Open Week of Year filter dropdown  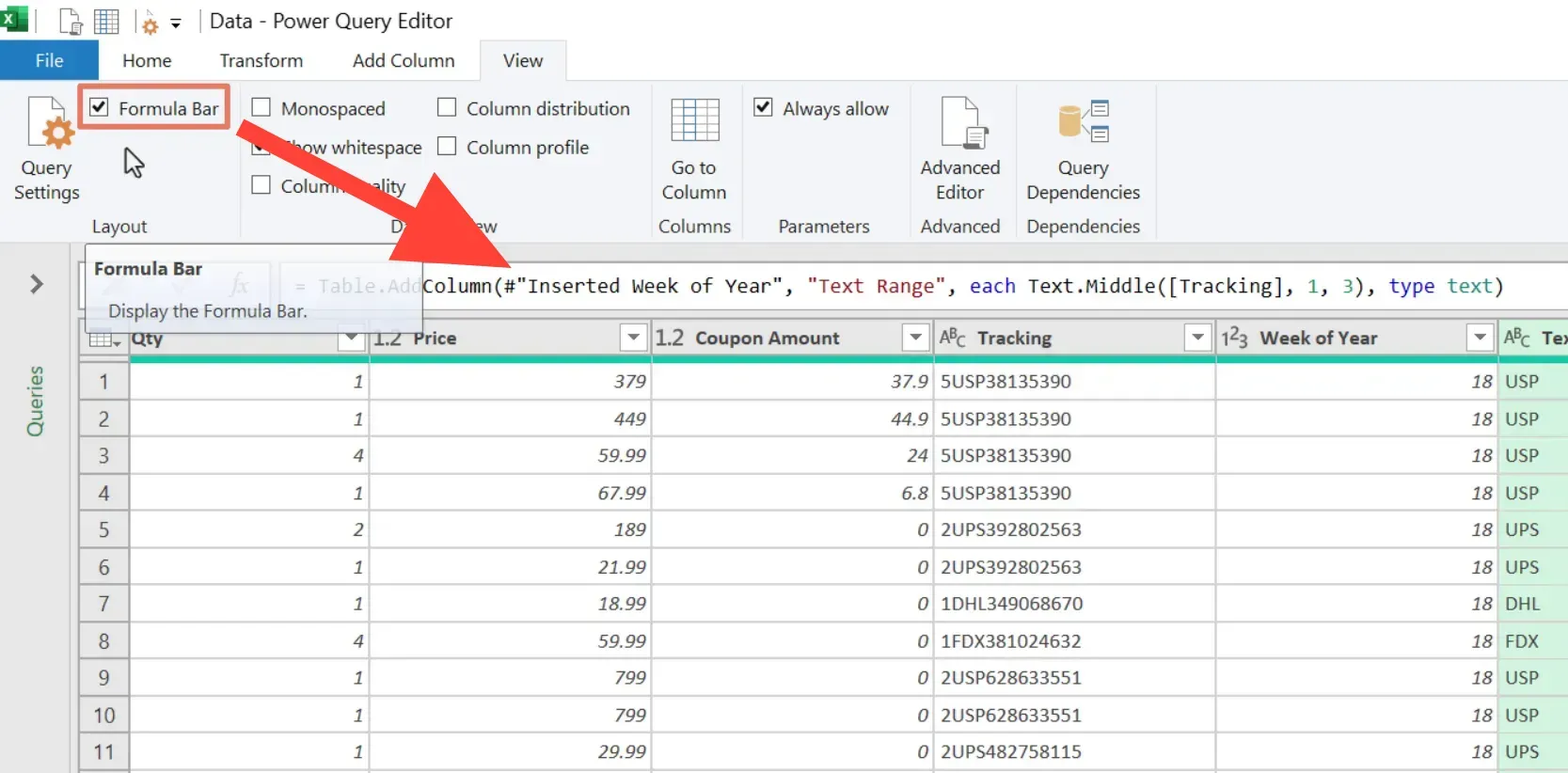pyautogui.click(x=1480, y=338)
